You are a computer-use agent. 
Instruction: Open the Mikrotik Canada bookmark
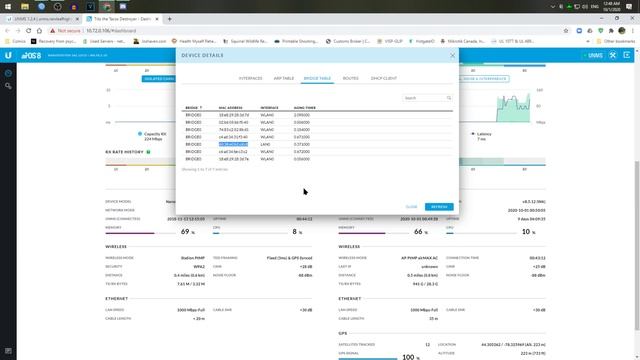point(462,41)
